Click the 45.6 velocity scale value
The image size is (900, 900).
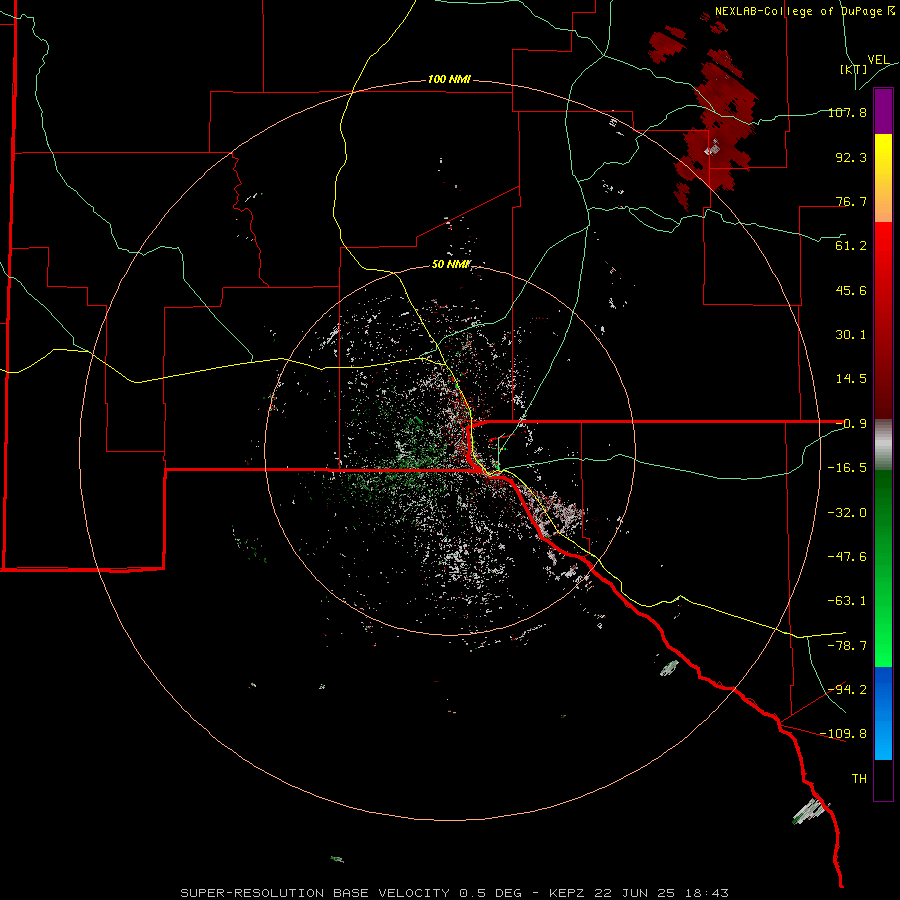(851, 290)
